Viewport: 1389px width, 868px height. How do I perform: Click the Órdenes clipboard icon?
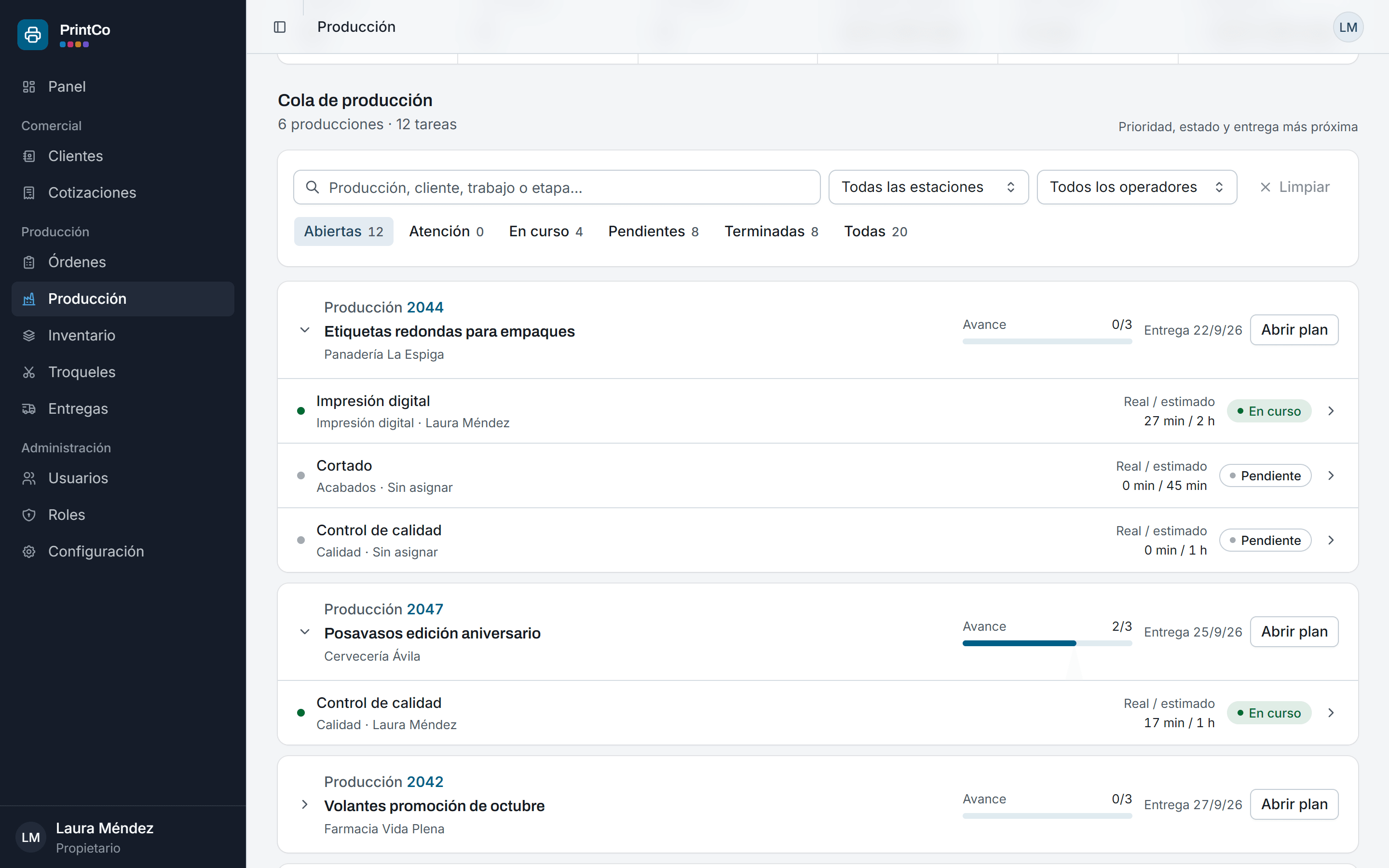[x=29, y=262]
